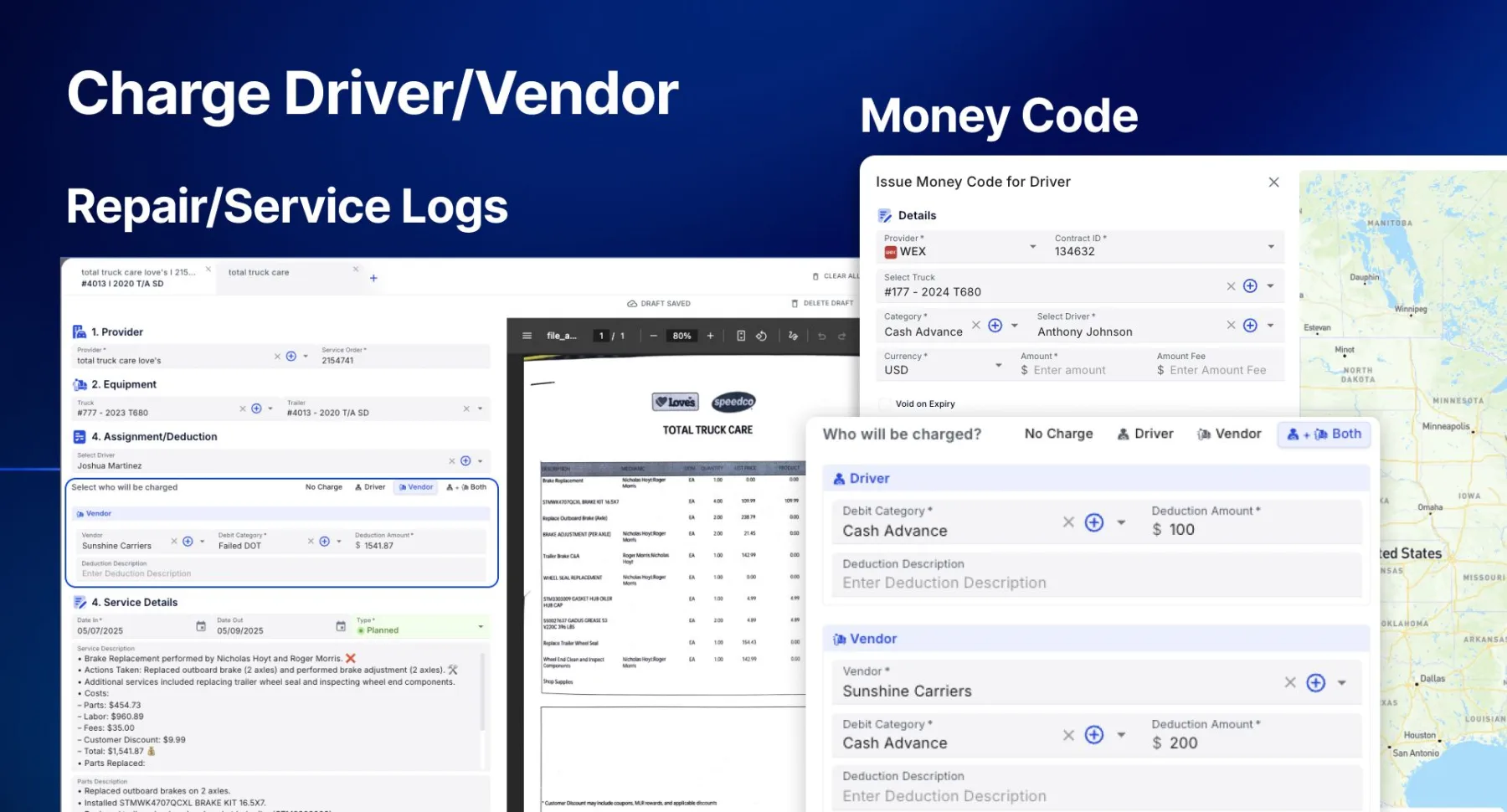Select Both in 'Who will be charged?'
This screenshot has height=812, width=1507.
coord(1324,434)
